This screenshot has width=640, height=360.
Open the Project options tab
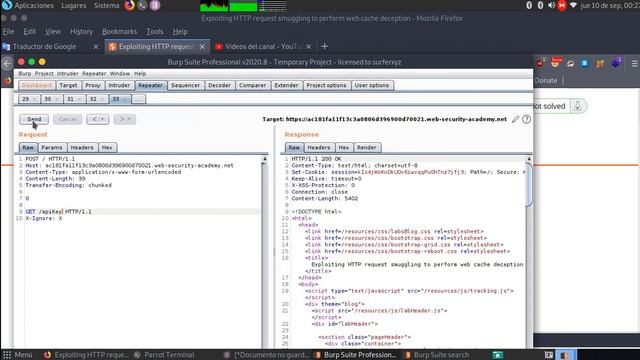(326, 85)
